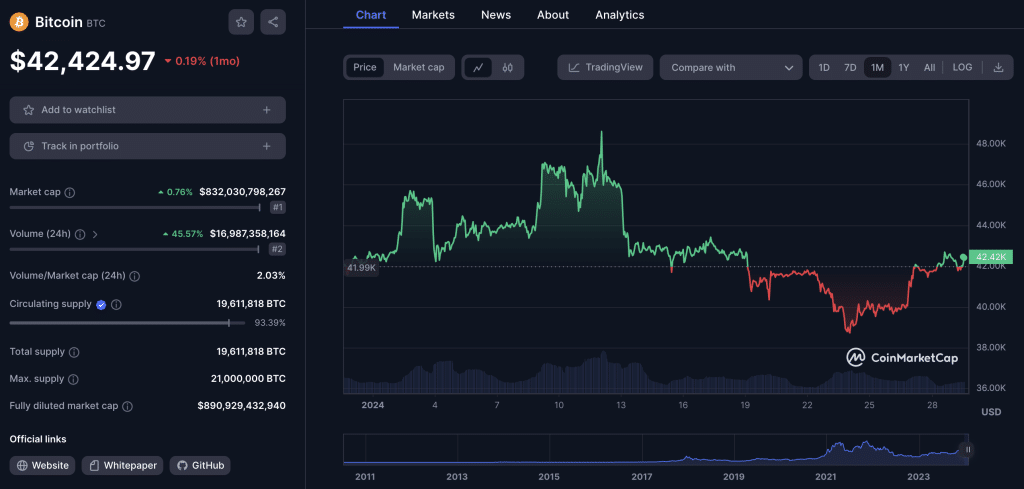Image resolution: width=1024 pixels, height=489 pixels.
Task: Expand the Volume (24h) chevron arrow
Action: [95, 234]
